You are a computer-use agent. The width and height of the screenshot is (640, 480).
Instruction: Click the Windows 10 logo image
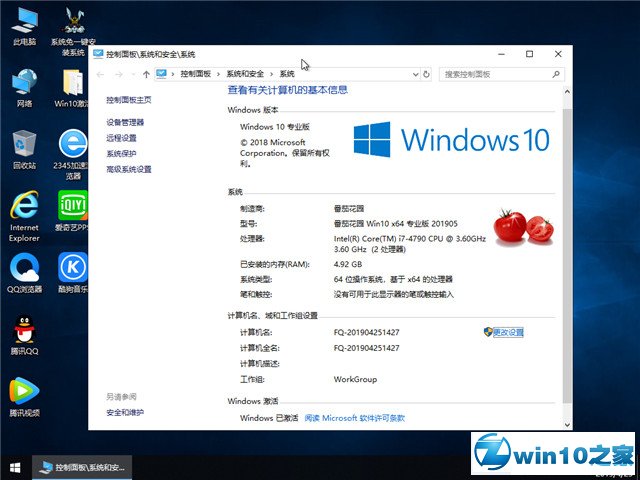[451, 140]
